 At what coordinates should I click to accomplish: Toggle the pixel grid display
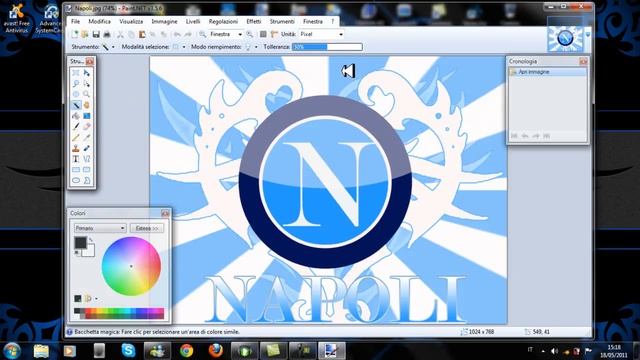coord(263,34)
